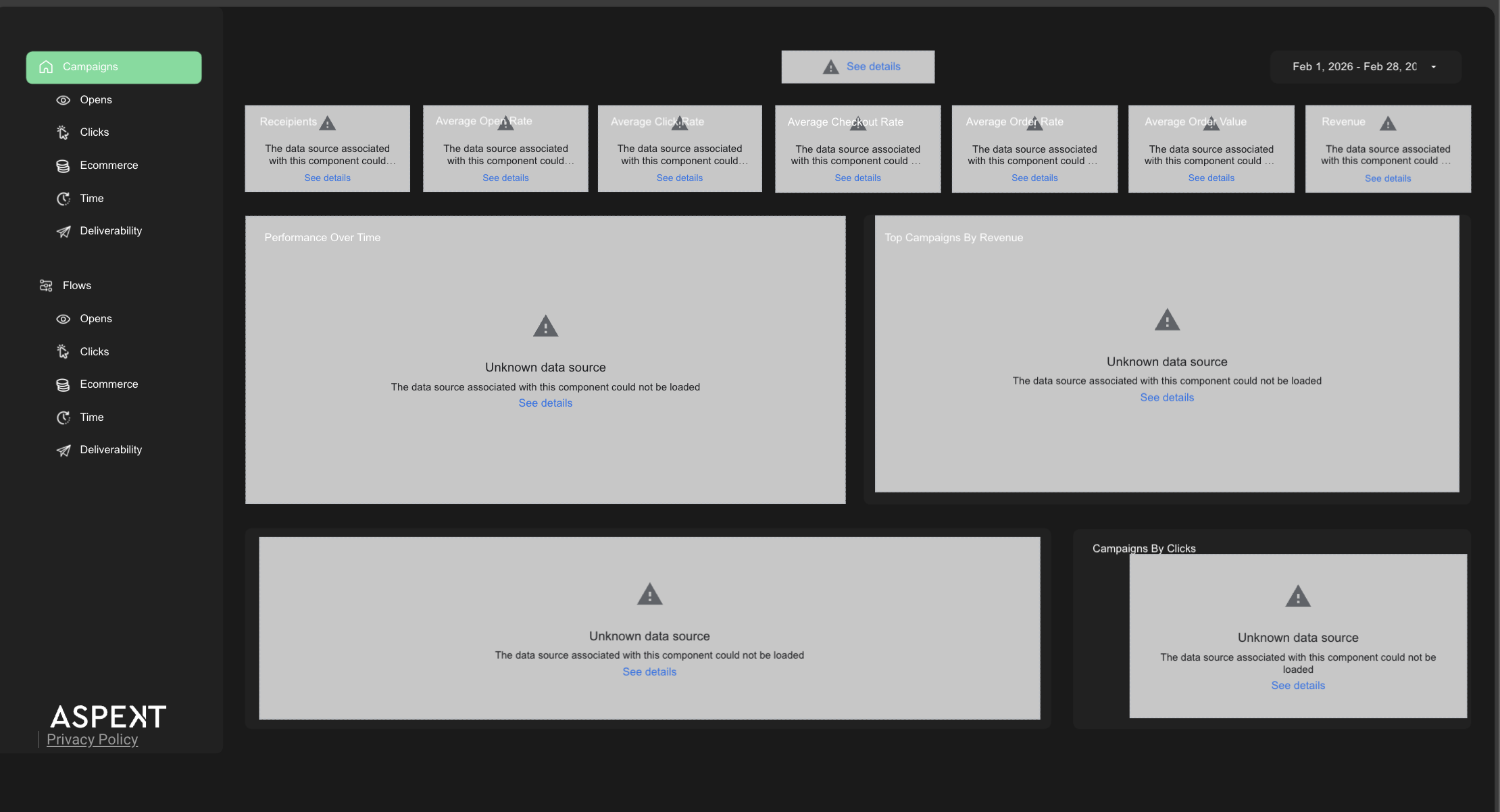
Task: Click the clock icon beside Campaigns Time
Action: (x=63, y=199)
